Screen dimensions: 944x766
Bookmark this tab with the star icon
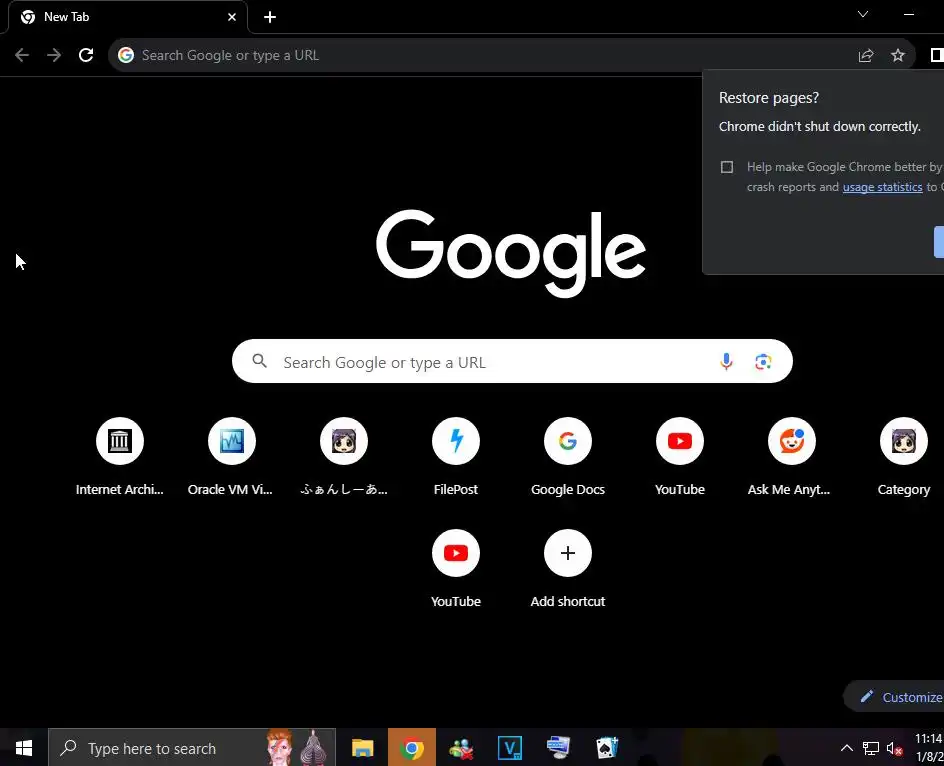(898, 55)
